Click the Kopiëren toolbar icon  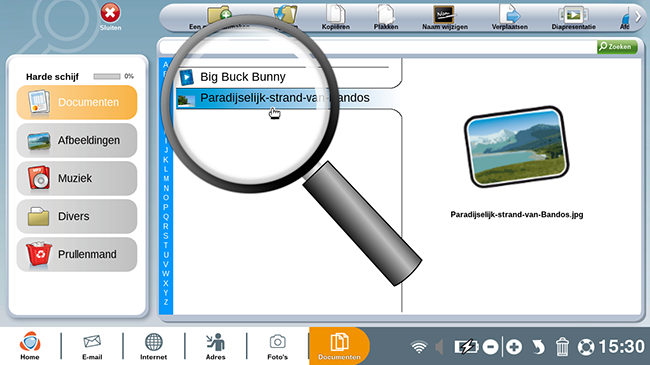click(x=335, y=14)
